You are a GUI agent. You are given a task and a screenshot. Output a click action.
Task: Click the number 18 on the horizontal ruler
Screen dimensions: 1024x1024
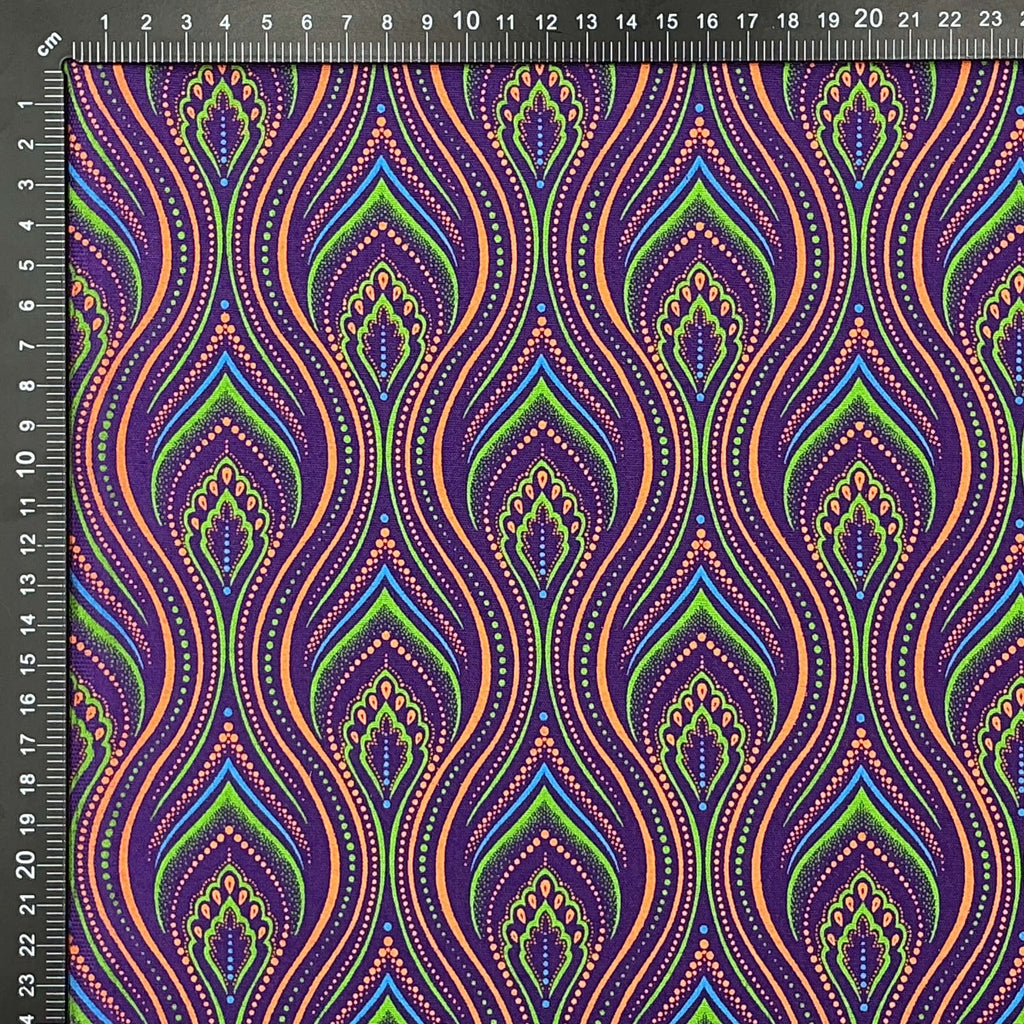point(788,21)
